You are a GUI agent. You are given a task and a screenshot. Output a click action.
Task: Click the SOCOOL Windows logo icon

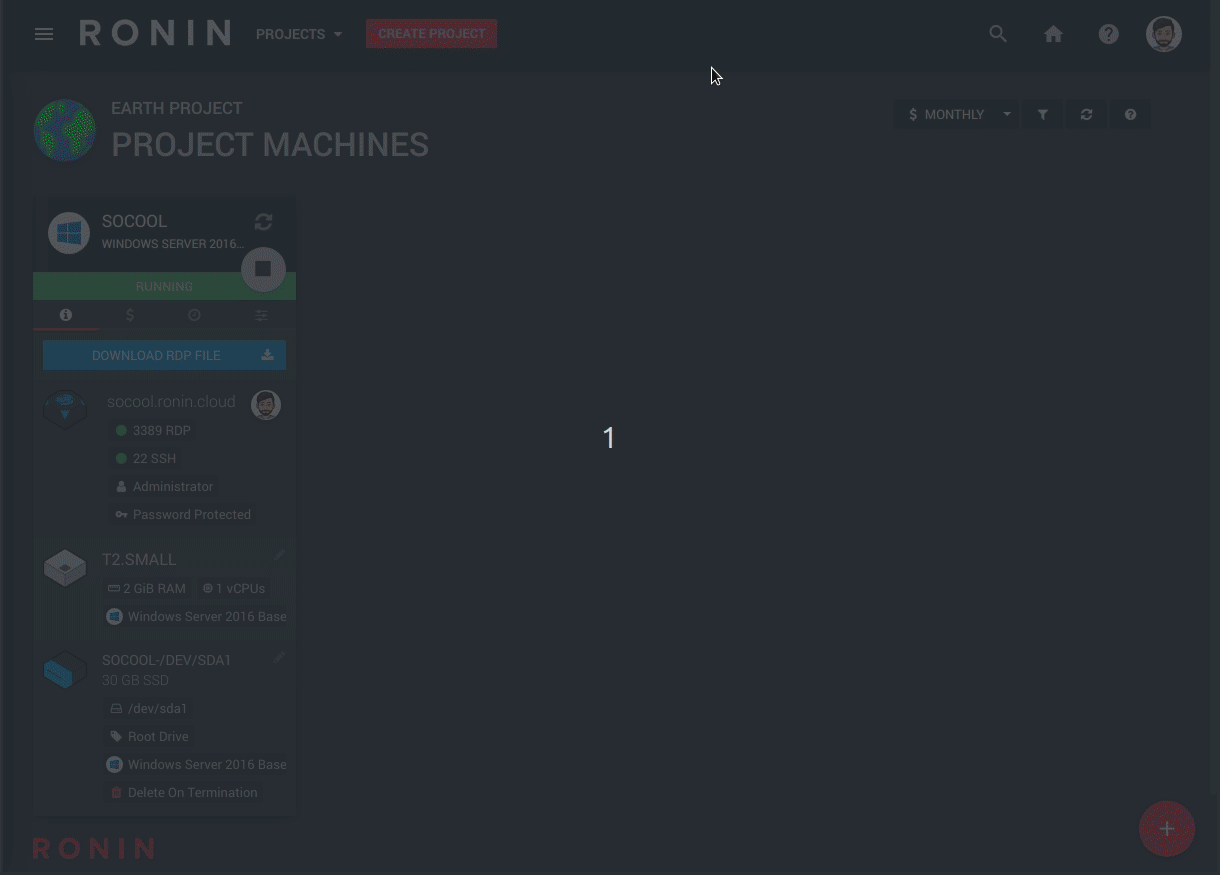(69, 233)
